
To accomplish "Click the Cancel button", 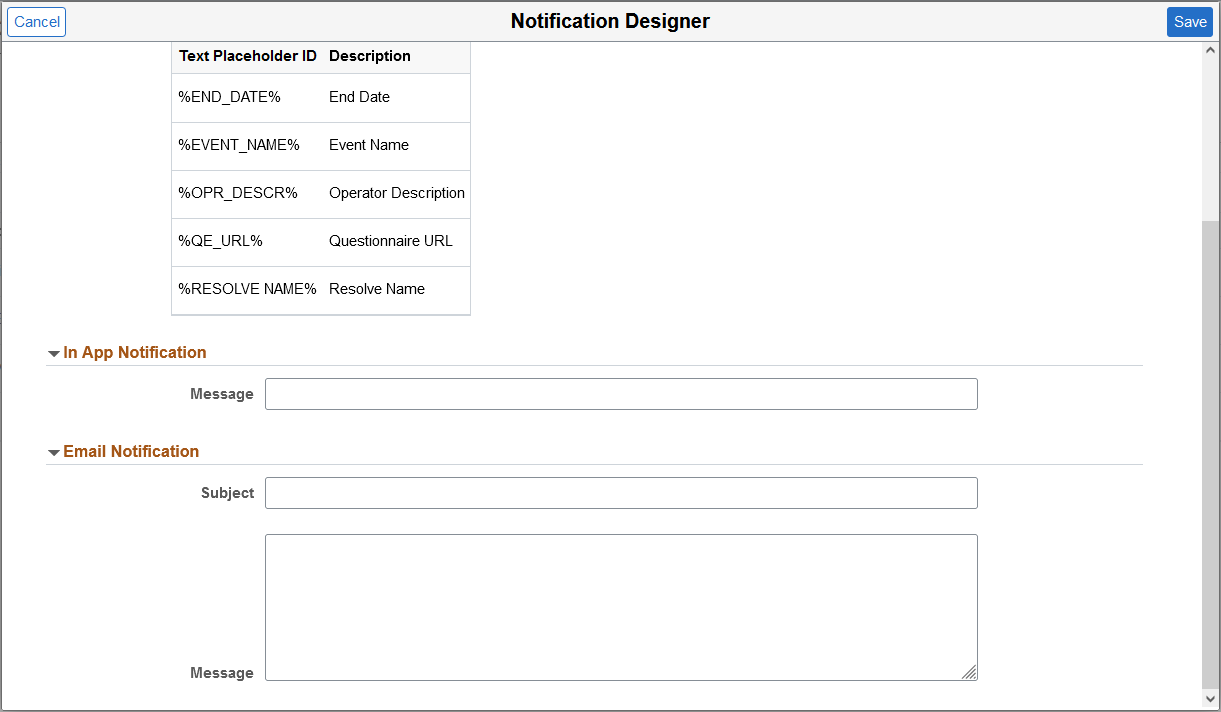I will coord(37,22).
